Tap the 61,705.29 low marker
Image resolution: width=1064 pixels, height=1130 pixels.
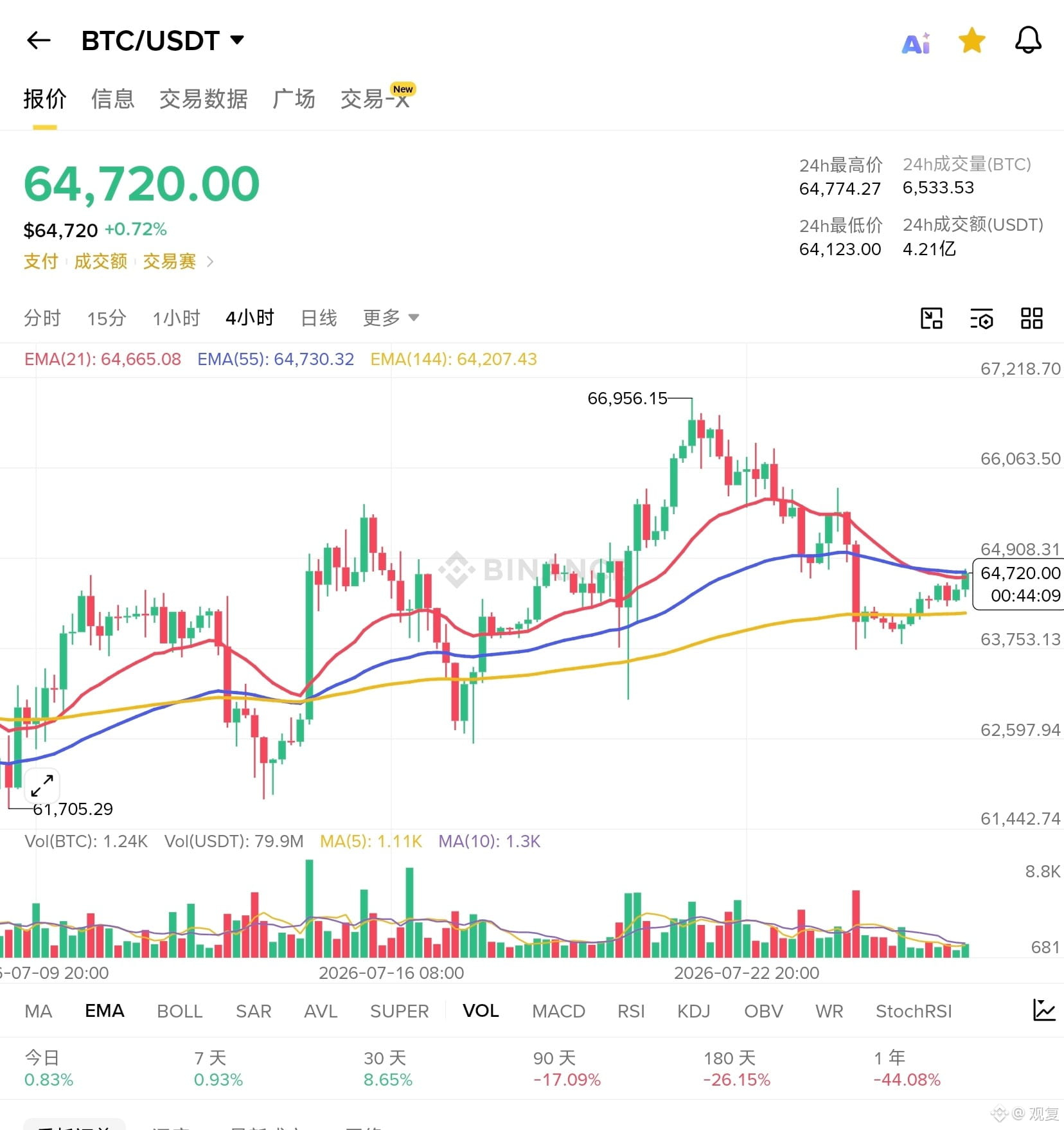73,809
